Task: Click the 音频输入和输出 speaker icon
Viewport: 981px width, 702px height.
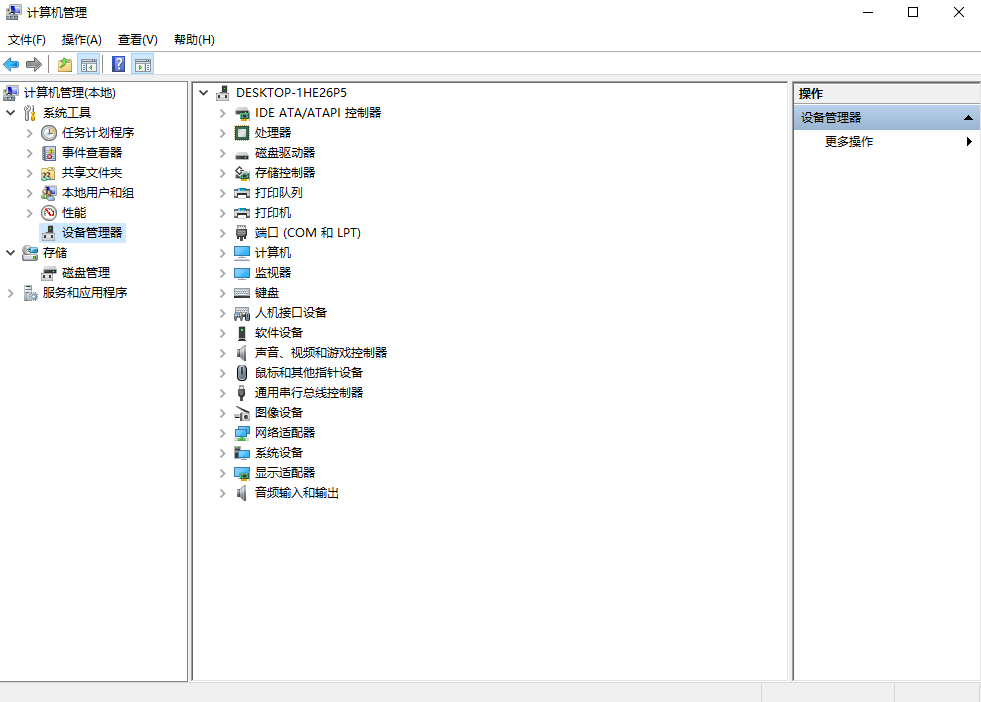Action: pos(242,493)
